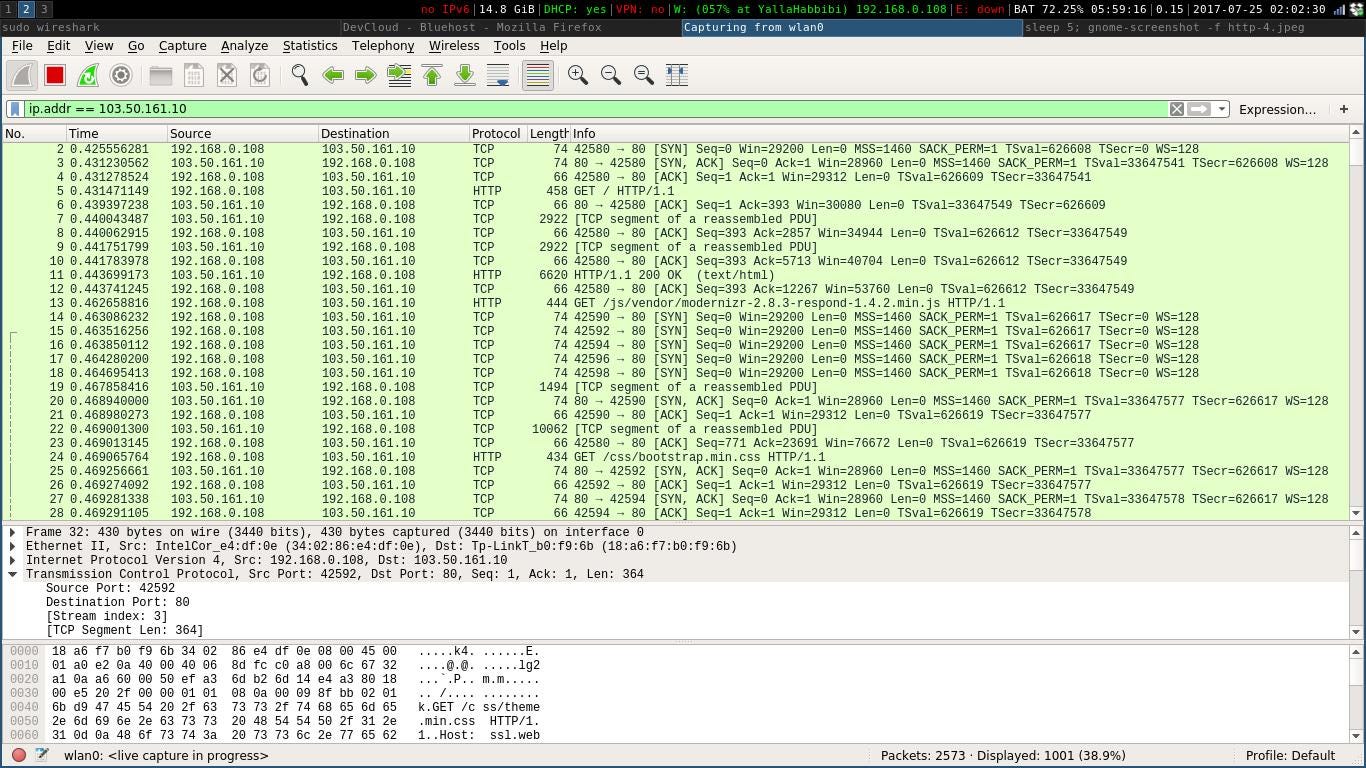
Task: Click the Find packet magnifier icon
Action: click(299, 75)
